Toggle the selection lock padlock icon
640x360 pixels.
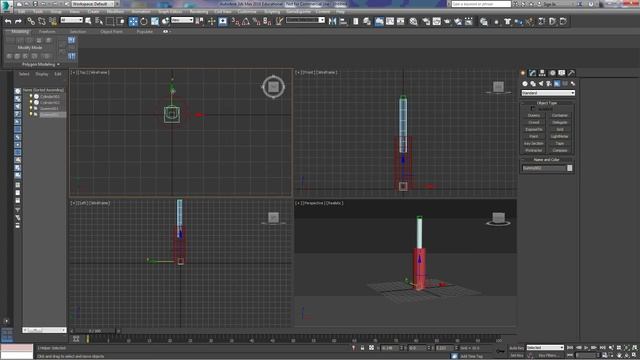coord(362,348)
